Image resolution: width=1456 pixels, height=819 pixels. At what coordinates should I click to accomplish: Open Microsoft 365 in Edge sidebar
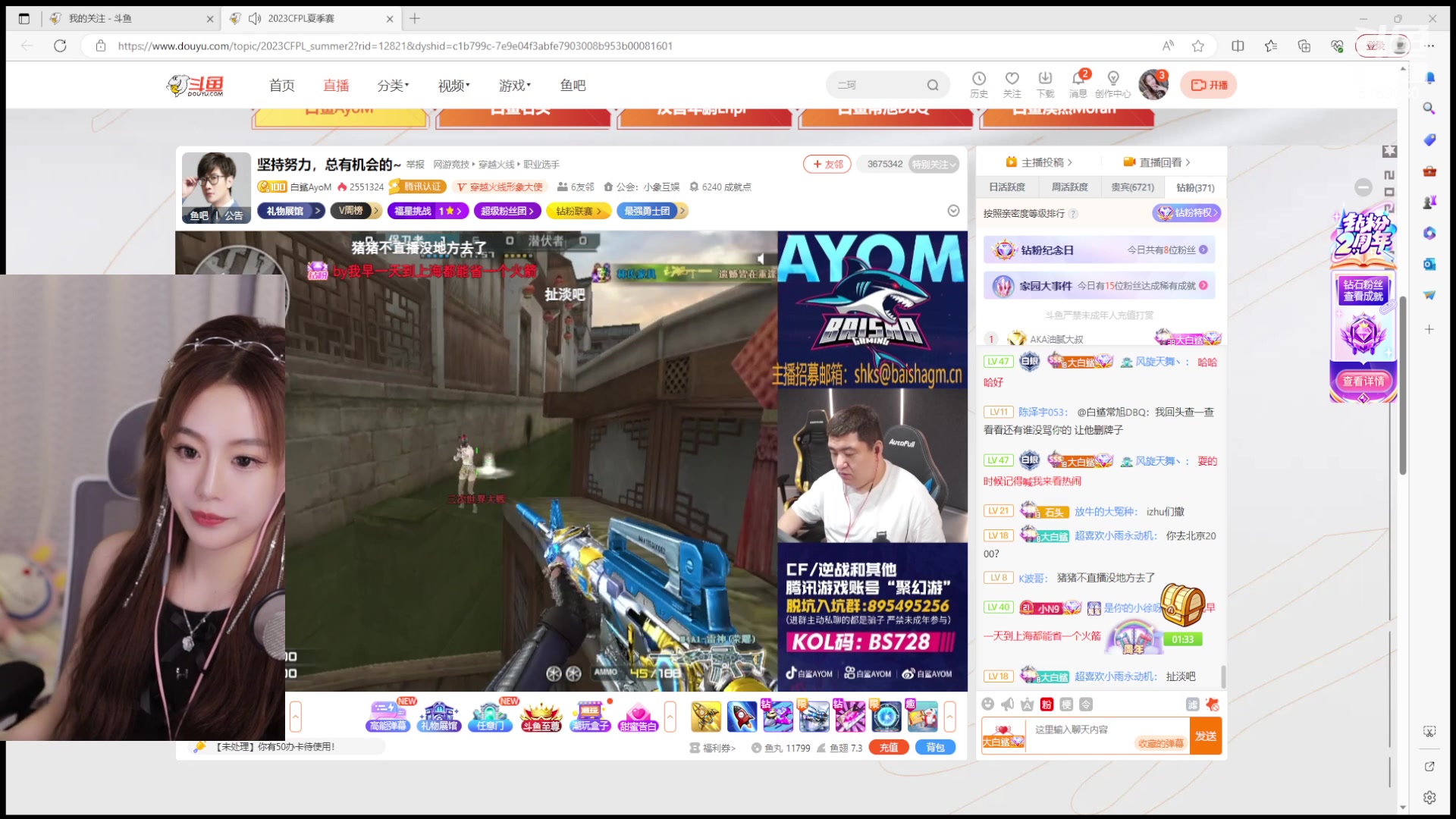coord(1429,233)
